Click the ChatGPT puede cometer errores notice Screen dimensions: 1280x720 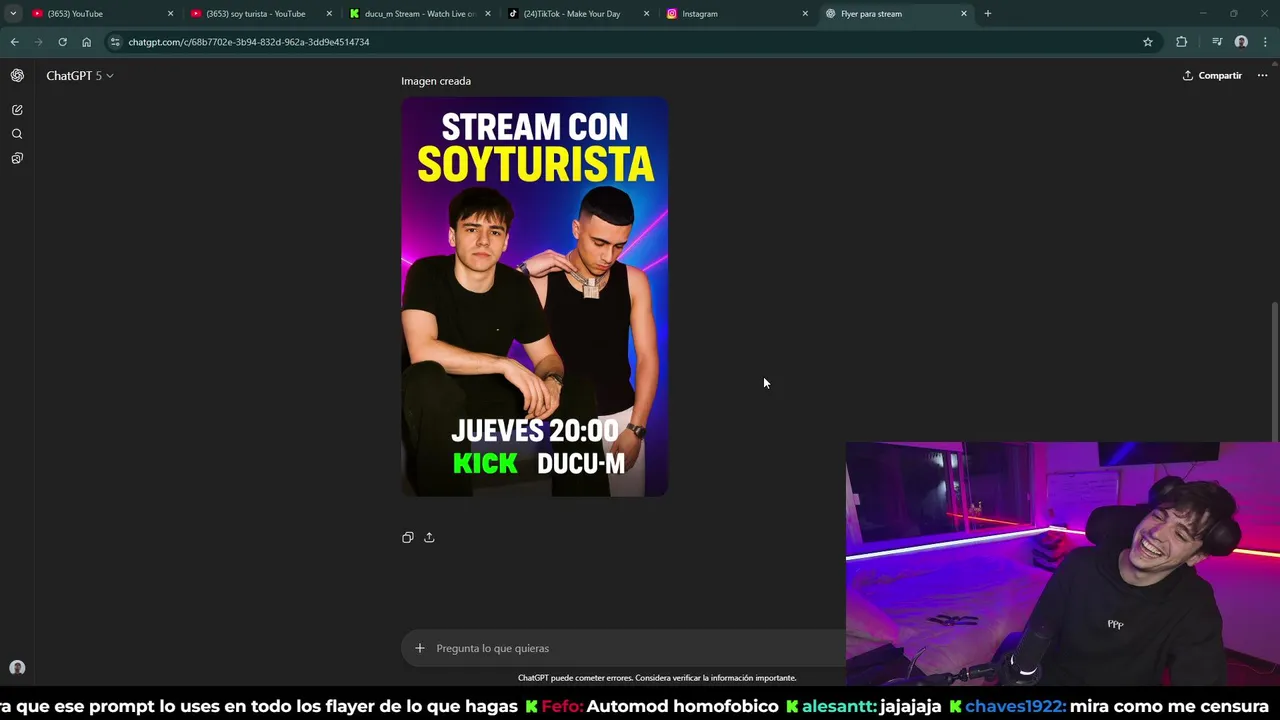click(657, 678)
